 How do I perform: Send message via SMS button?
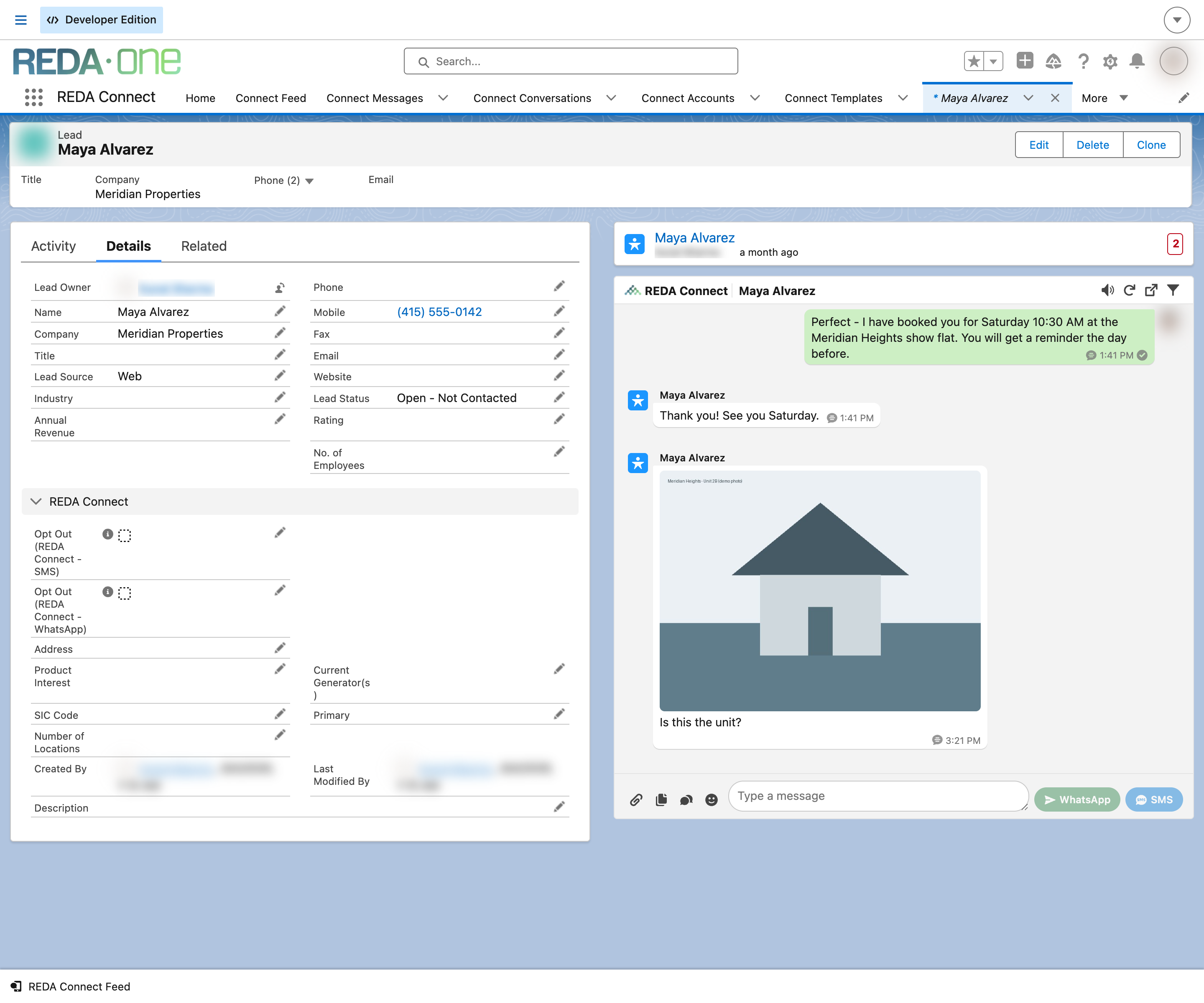pos(1153,799)
